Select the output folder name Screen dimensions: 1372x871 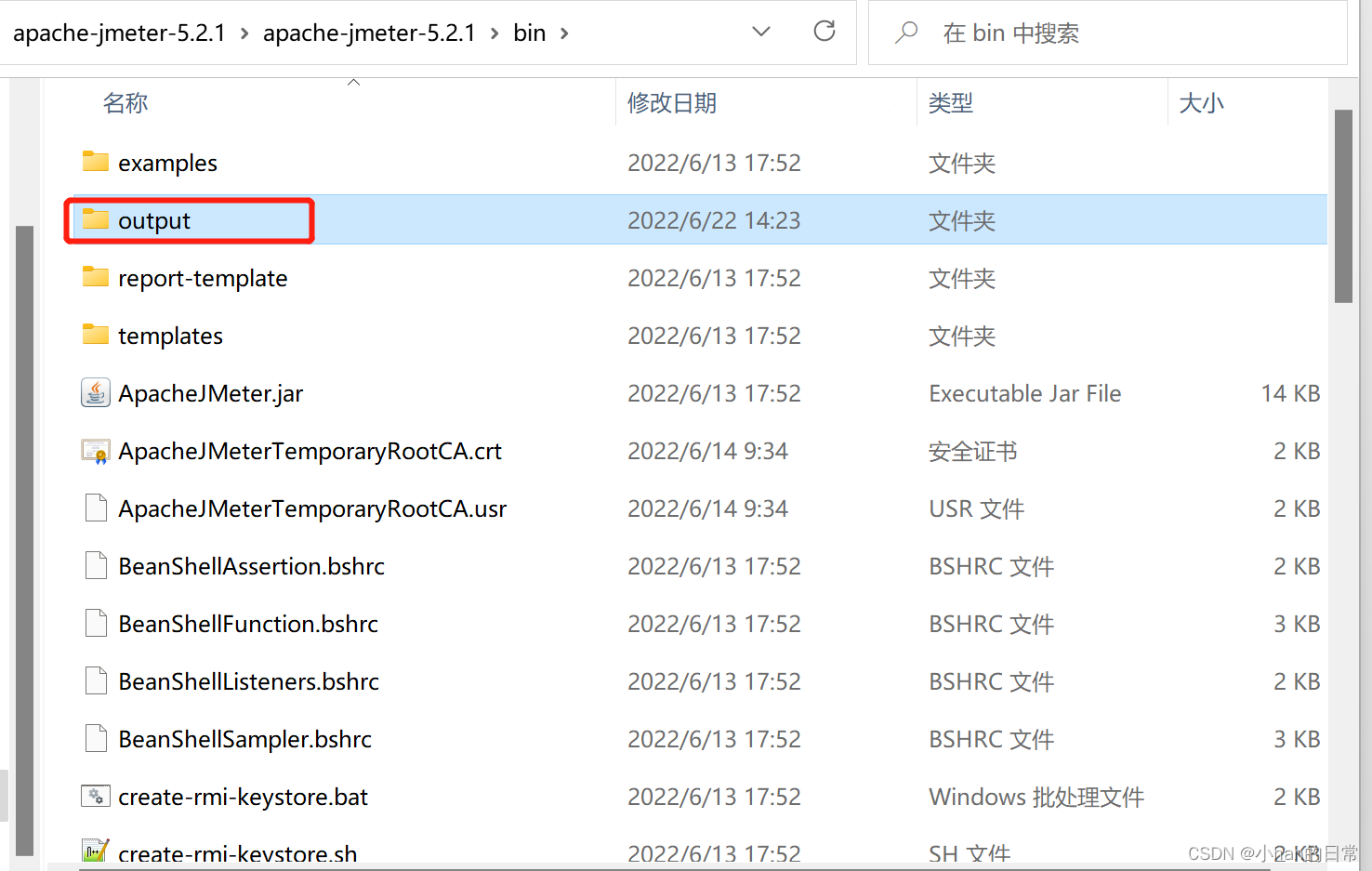point(154,220)
